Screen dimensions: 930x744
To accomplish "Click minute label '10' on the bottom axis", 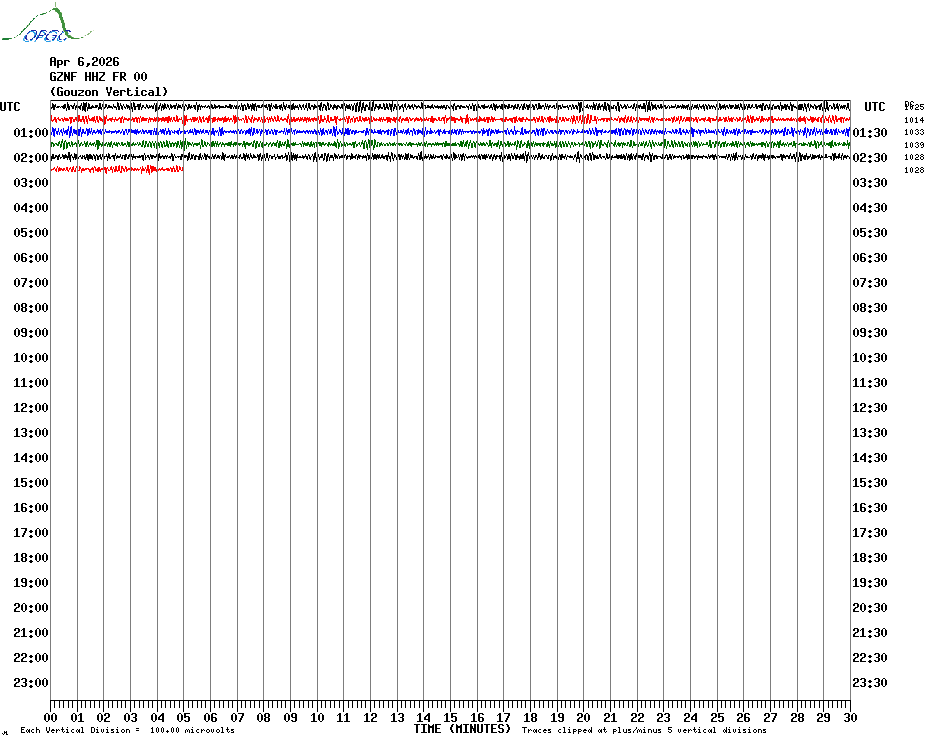I will tap(317, 718).
